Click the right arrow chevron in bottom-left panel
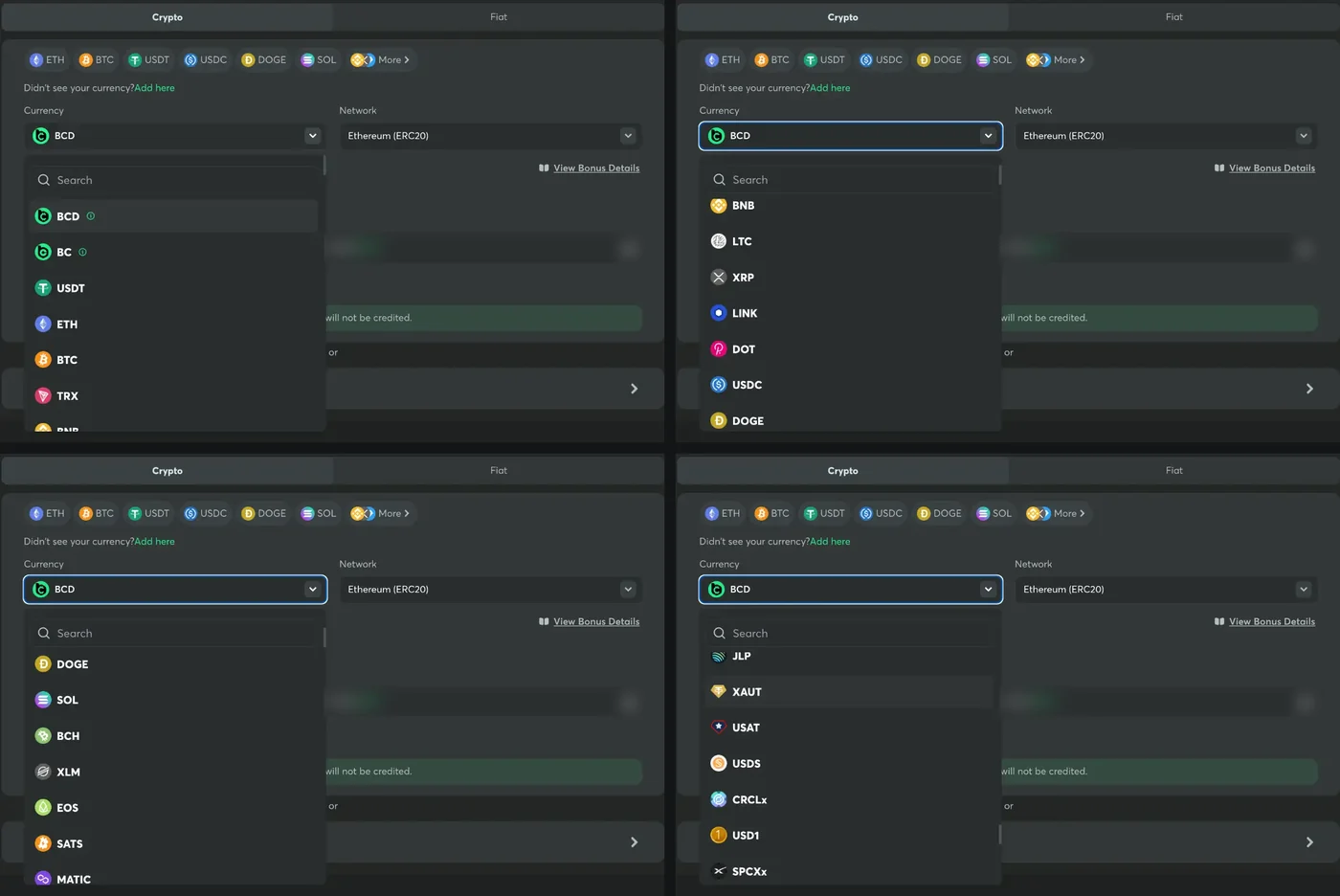 click(634, 842)
